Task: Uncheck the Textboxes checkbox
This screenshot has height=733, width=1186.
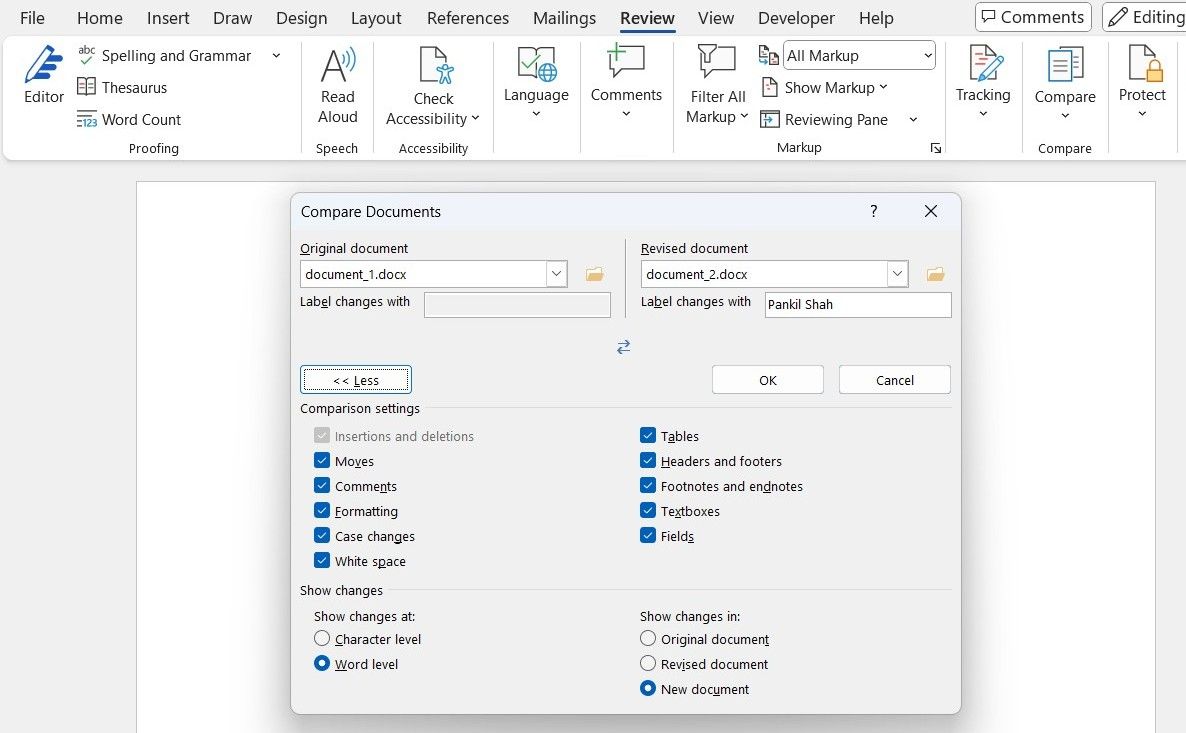Action: [647, 510]
